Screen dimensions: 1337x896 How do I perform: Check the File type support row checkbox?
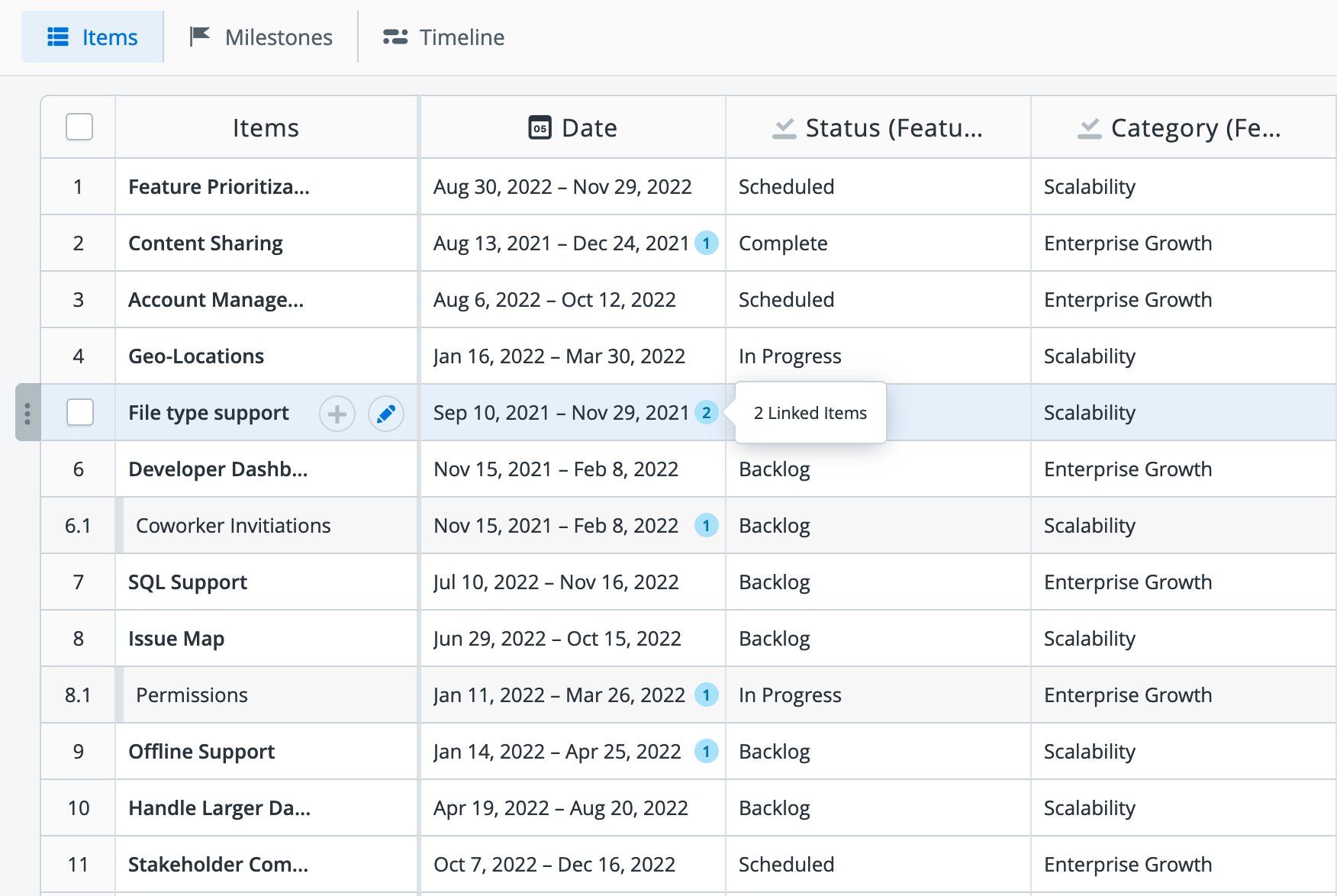(x=79, y=413)
